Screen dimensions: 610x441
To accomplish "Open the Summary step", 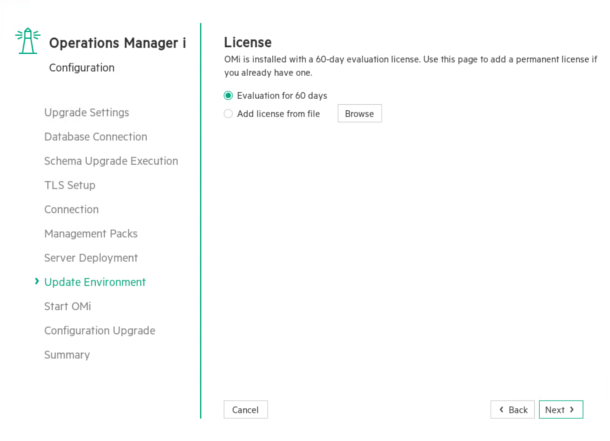I will pos(67,355).
